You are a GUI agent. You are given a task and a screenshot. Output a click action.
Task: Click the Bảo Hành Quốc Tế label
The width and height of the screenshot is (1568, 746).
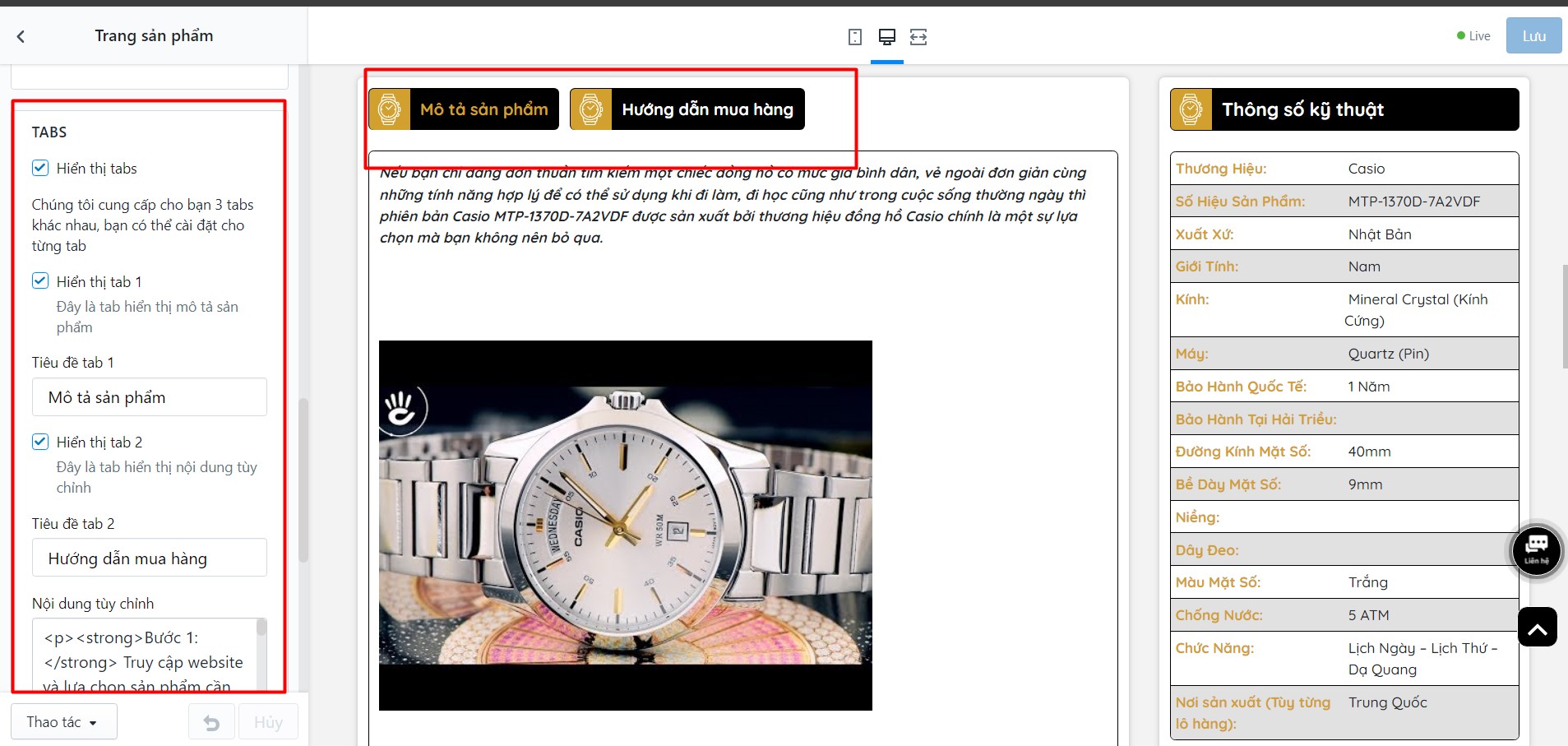(x=1241, y=387)
